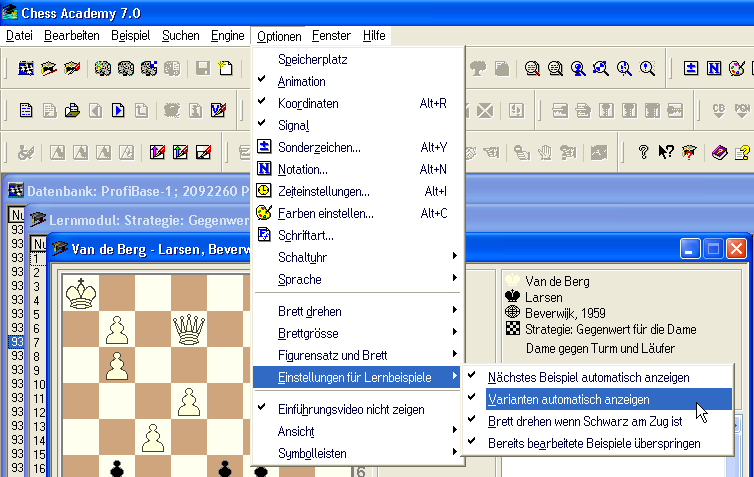Open the Fenster menu
The image size is (754, 477).
coord(331,36)
